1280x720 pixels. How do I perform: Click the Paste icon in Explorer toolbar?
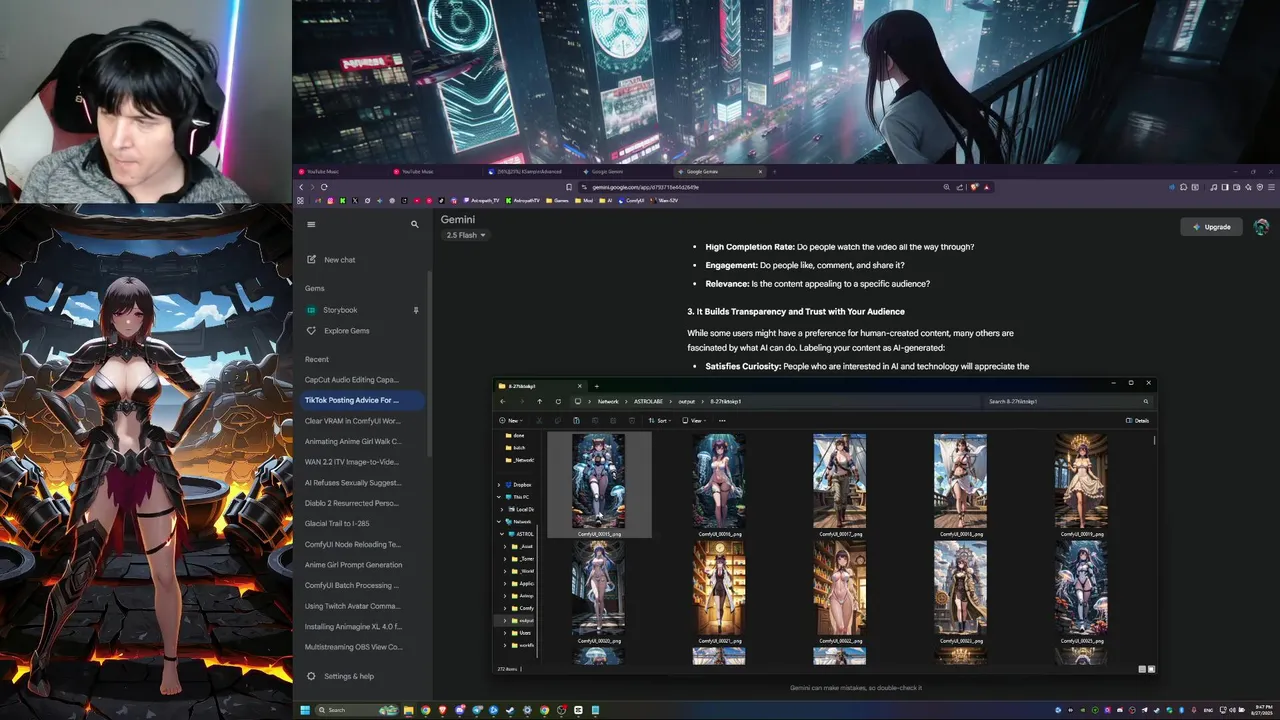577,420
